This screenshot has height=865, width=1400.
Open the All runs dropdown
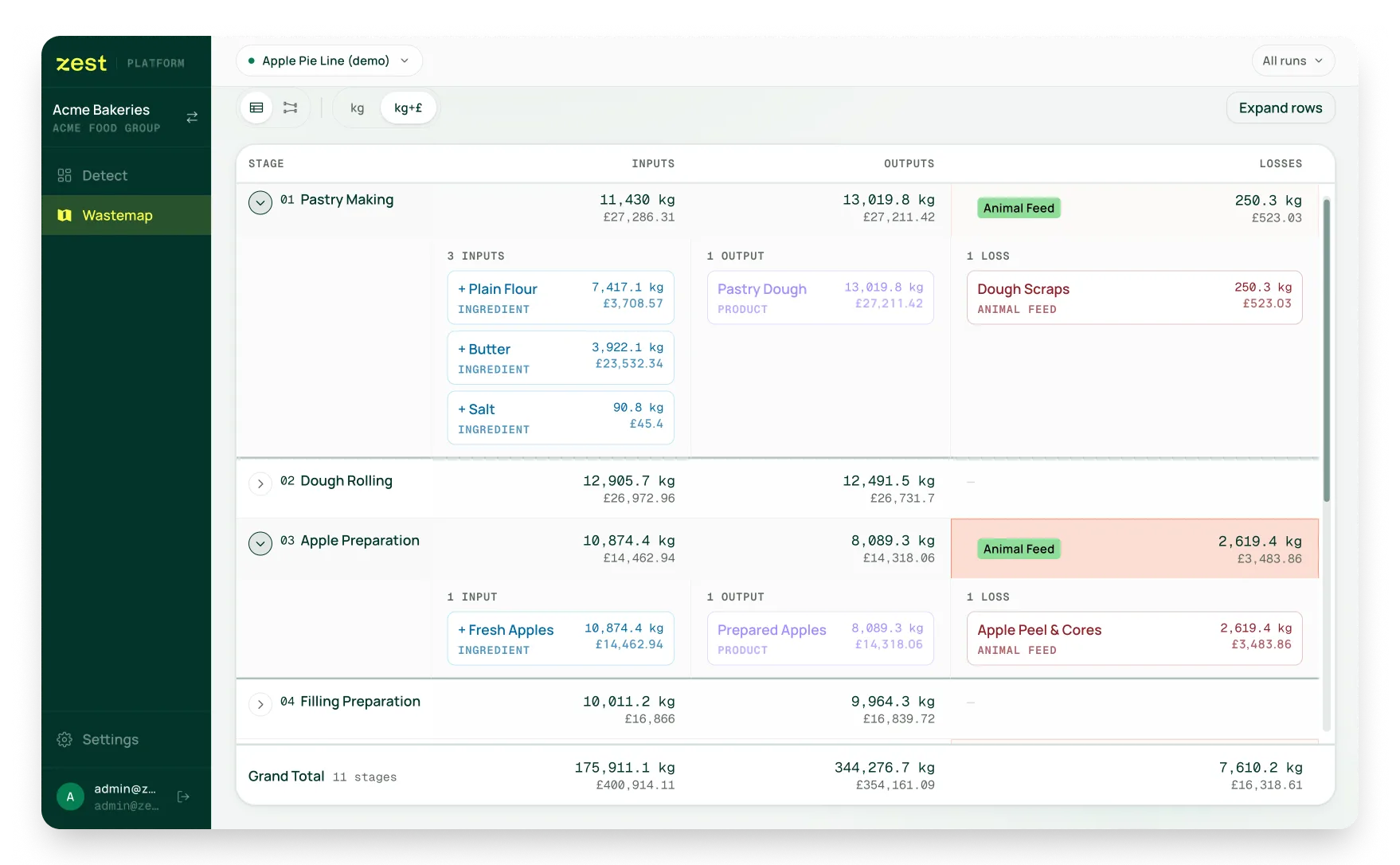[x=1292, y=61]
